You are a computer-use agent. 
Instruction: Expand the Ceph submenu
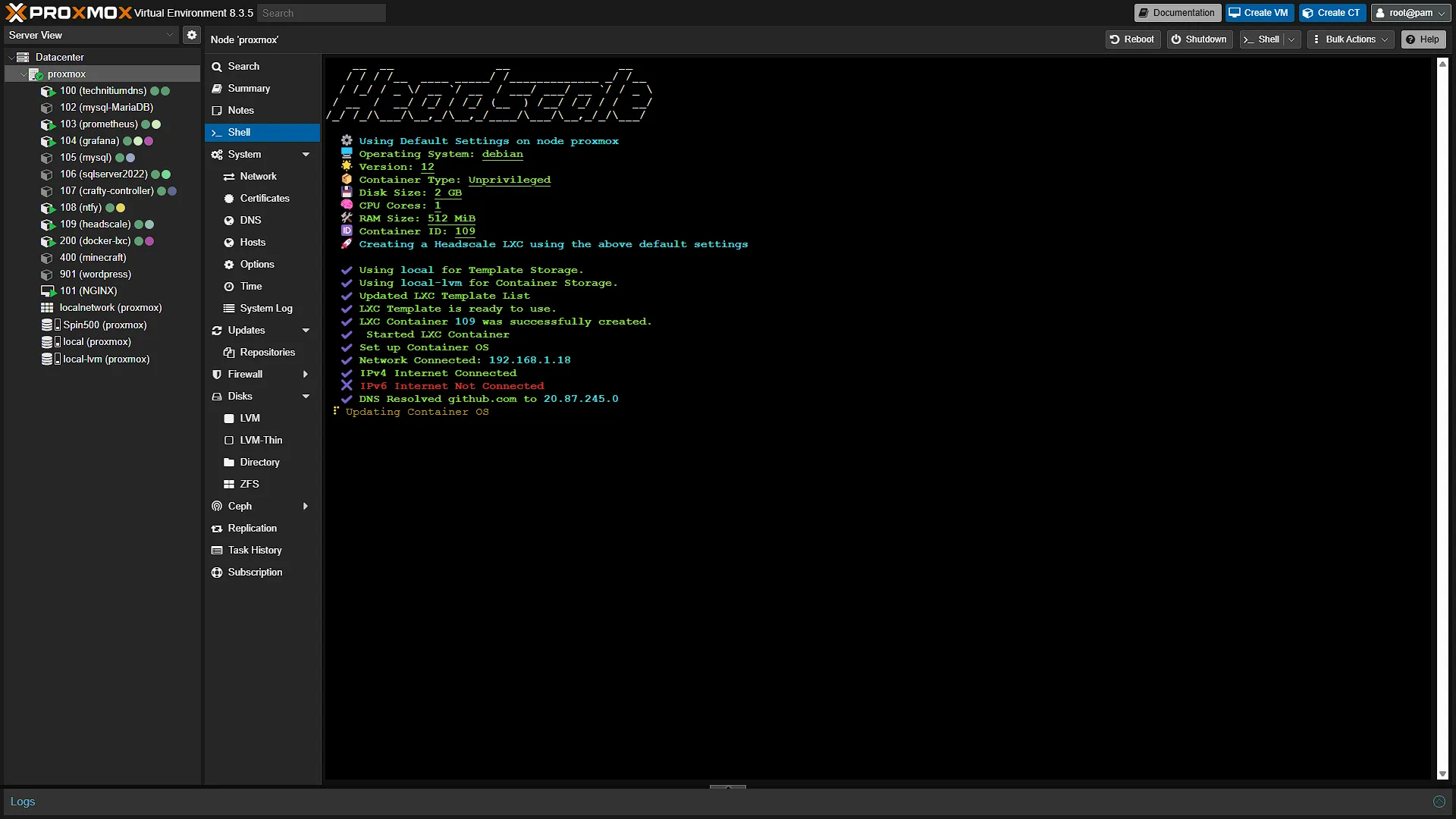(x=306, y=507)
